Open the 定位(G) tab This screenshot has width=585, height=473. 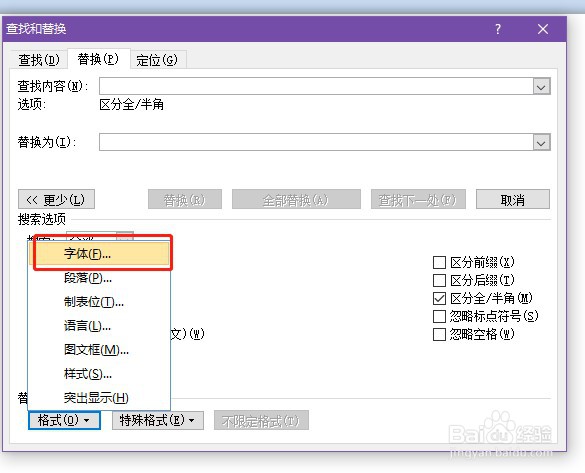coord(157,60)
